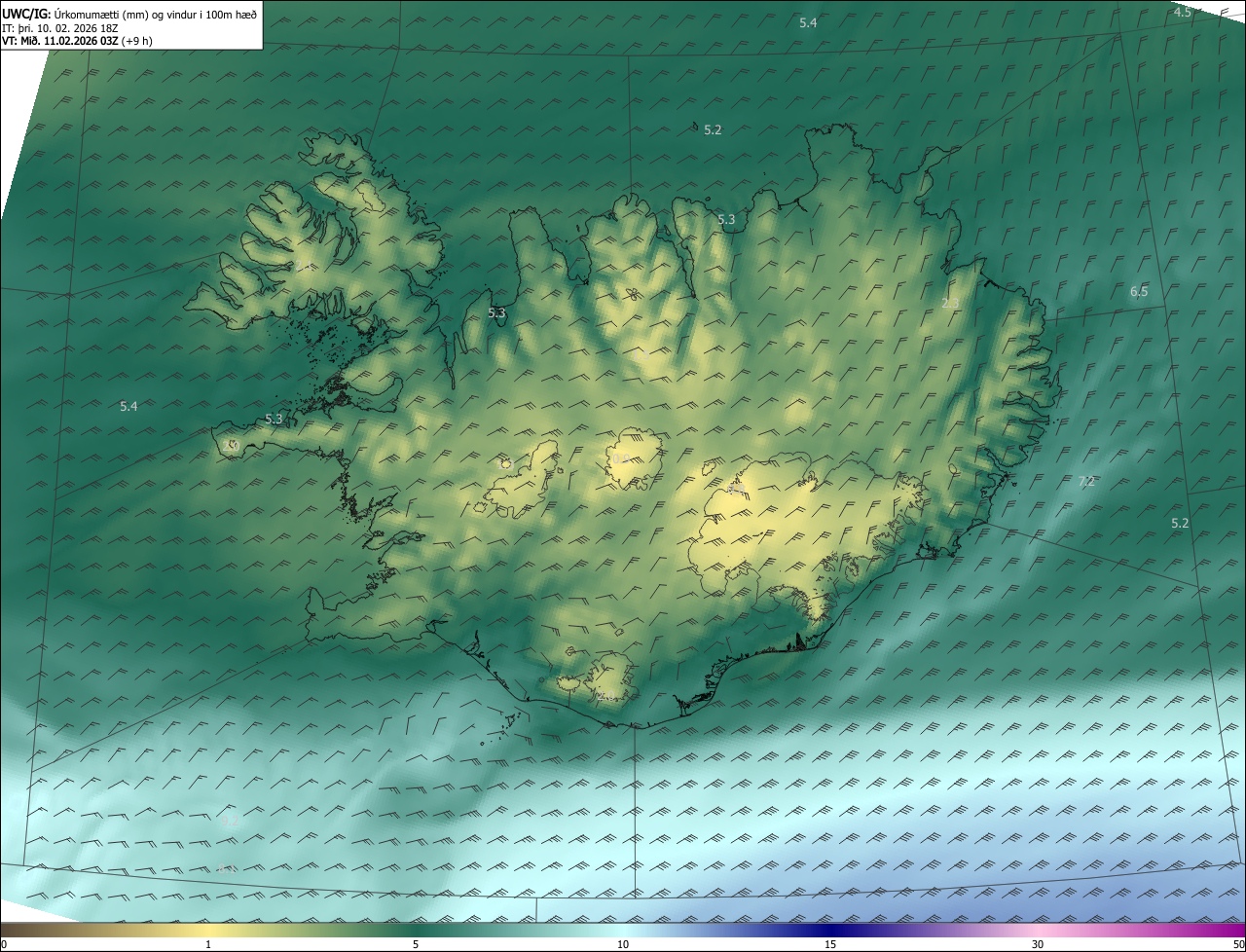
Task: Click the 4.5 value label on the map
Action: pyautogui.click(x=1182, y=12)
